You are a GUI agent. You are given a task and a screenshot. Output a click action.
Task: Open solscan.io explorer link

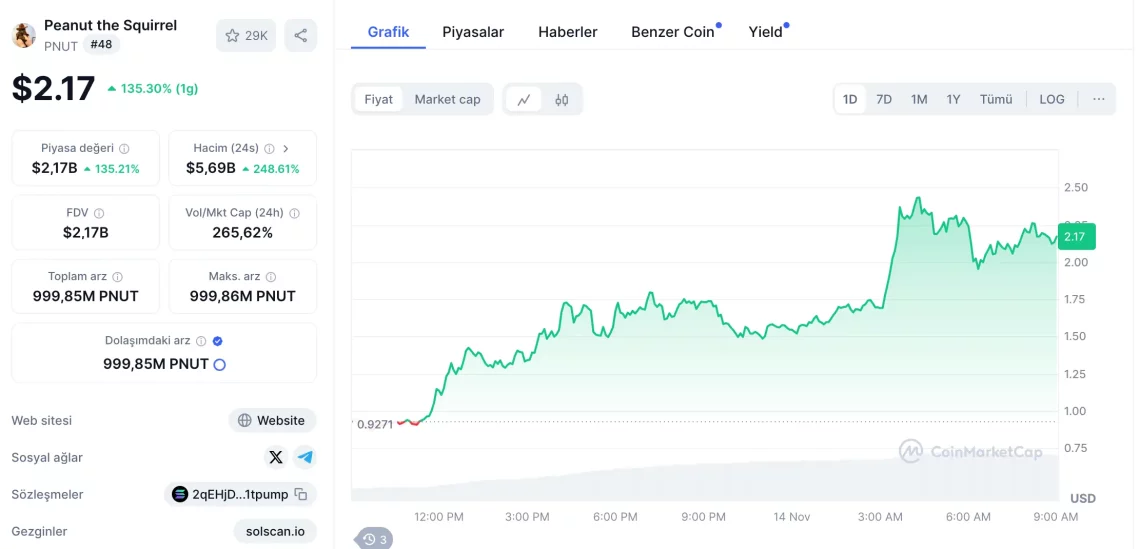(275, 531)
